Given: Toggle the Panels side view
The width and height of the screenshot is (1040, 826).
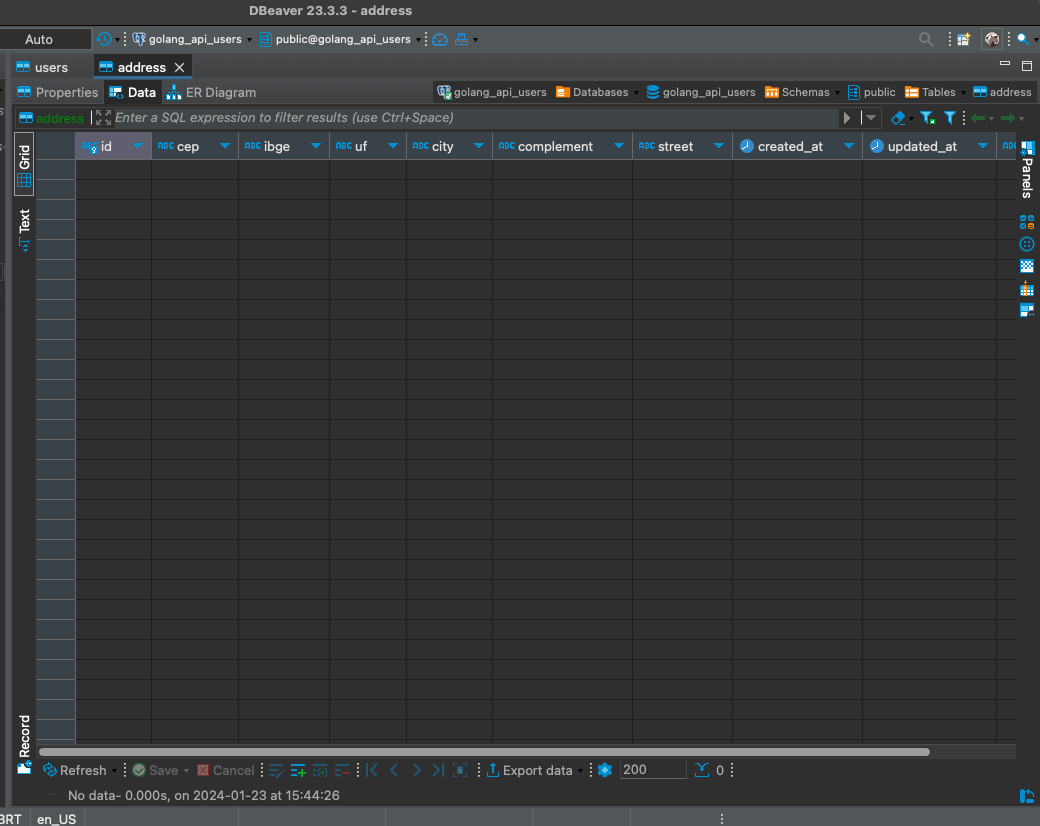Looking at the screenshot, I should pyautogui.click(x=1027, y=169).
